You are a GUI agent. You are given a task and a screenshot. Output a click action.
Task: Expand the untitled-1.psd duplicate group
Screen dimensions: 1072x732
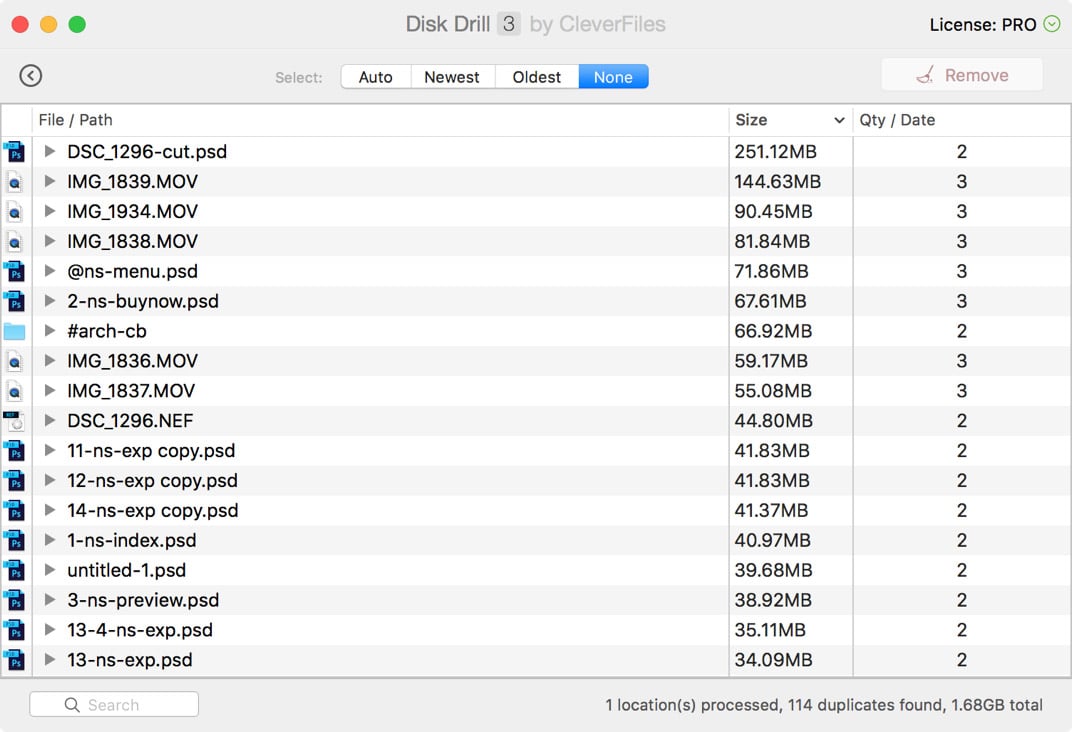pos(49,570)
